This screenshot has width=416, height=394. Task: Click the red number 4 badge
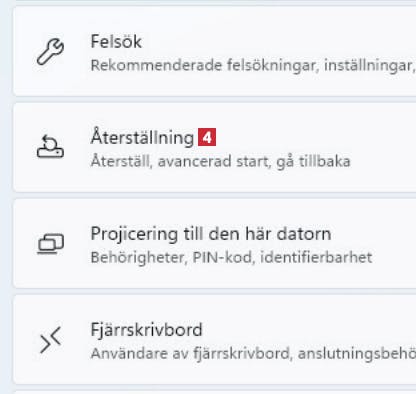coord(207,137)
